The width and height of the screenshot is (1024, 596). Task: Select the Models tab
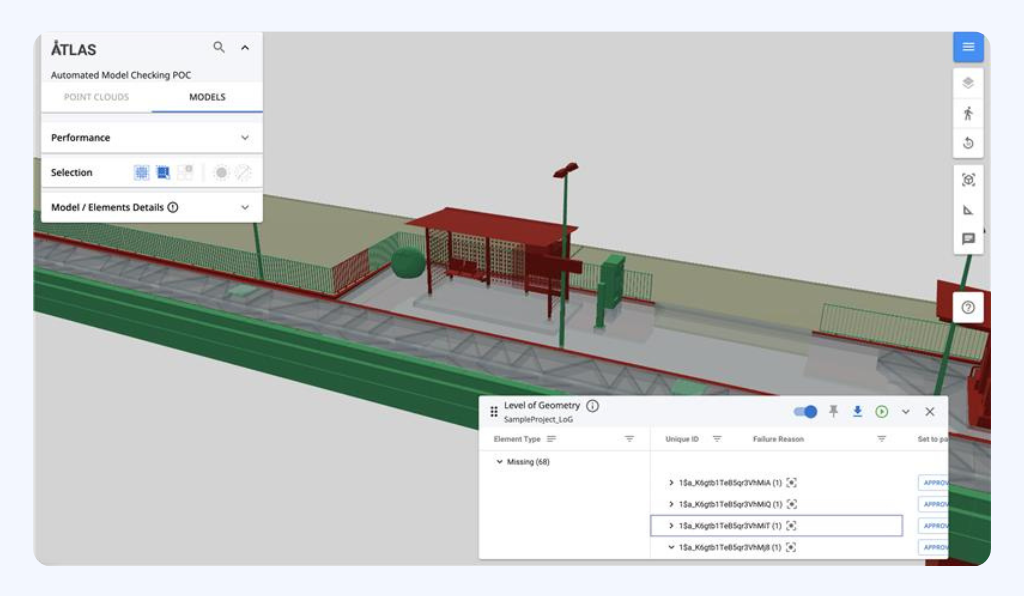pyautogui.click(x=207, y=97)
